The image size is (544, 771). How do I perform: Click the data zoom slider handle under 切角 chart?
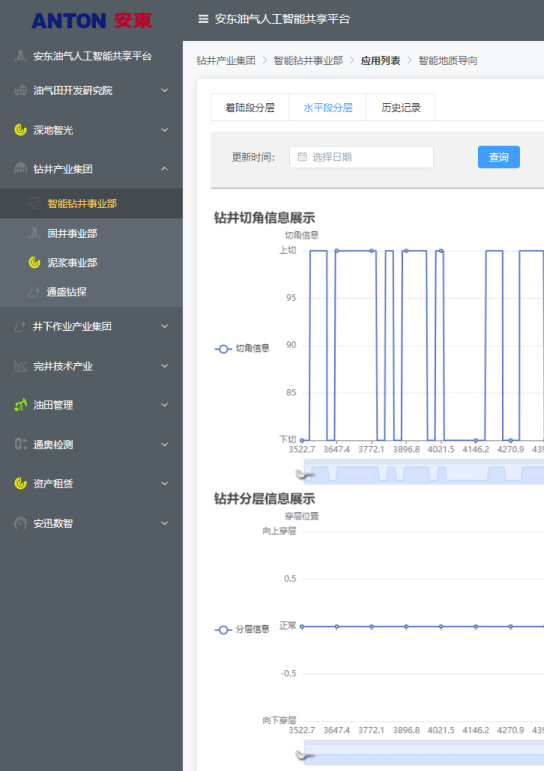pyautogui.click(x=304, y=474)
